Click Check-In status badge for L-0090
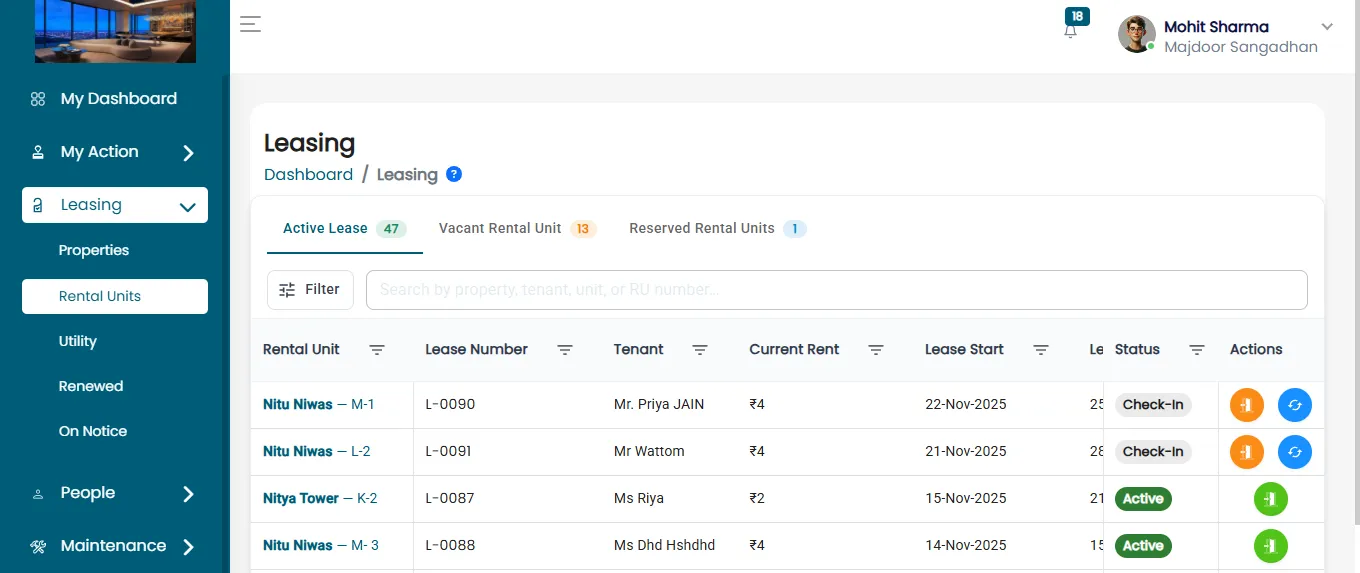 [1153, 405]
